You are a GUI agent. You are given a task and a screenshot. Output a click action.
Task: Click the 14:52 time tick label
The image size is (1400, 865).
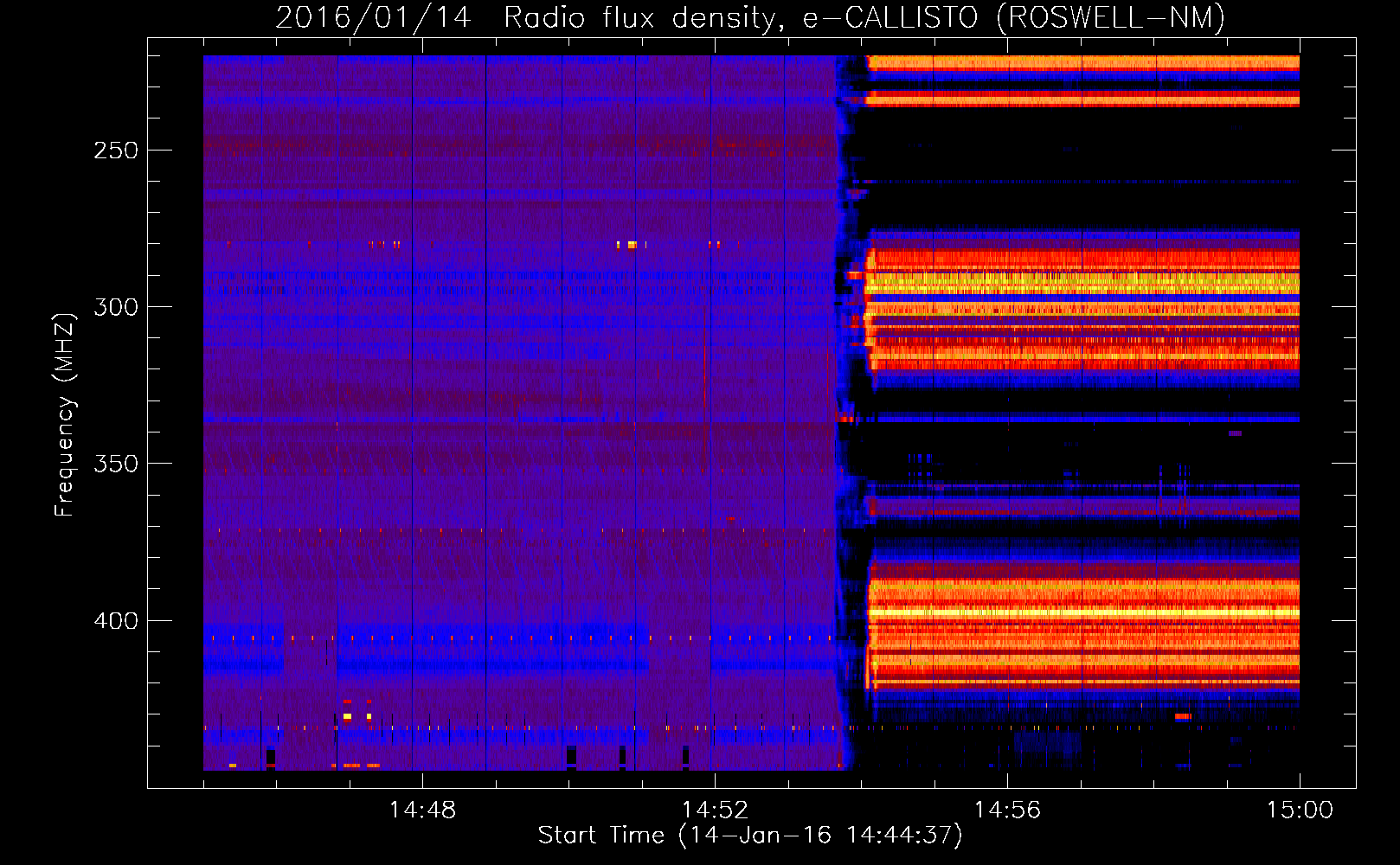pos(715,811)
